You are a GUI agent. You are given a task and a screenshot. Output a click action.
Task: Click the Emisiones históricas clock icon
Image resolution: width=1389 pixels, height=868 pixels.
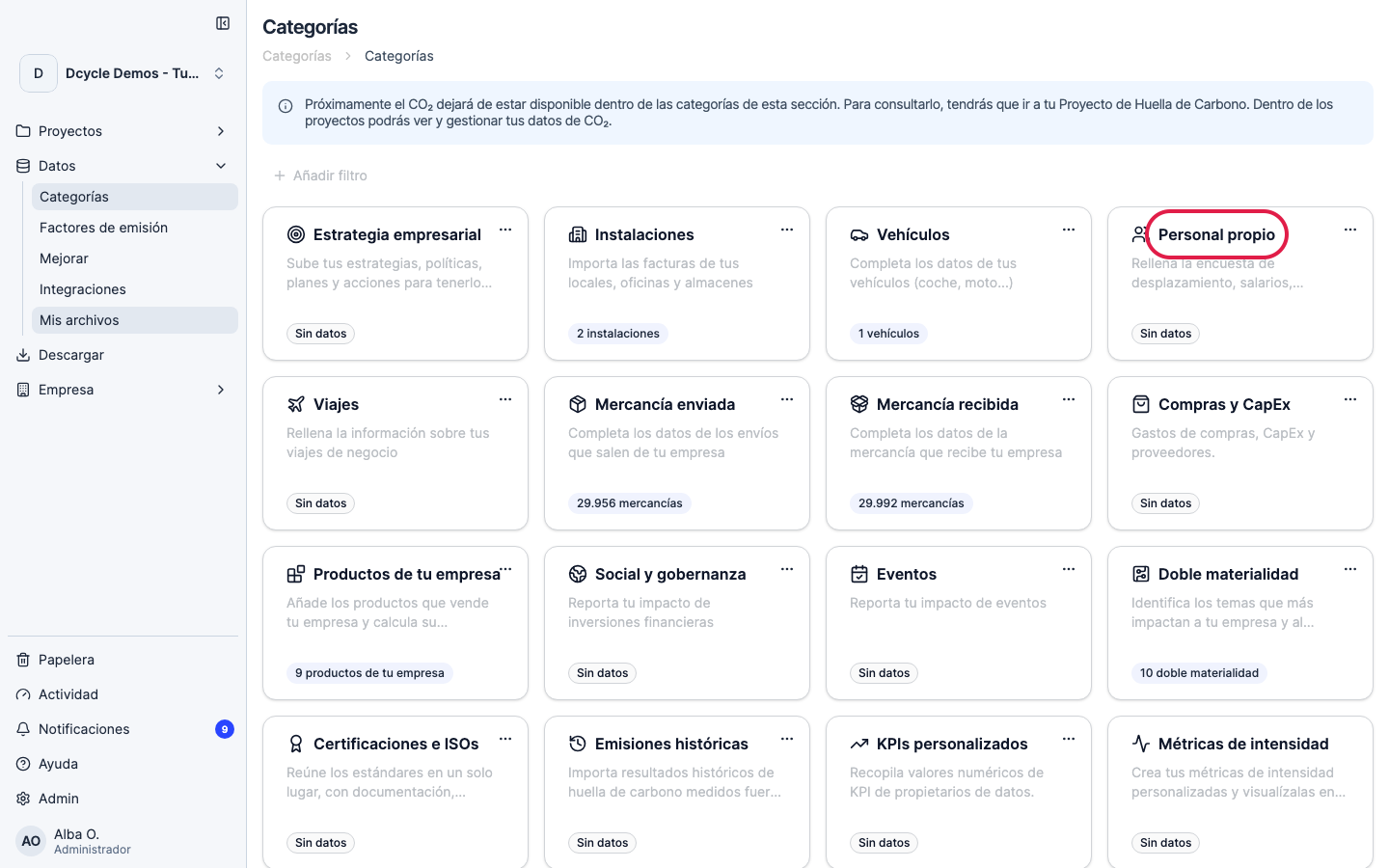pyautogui.click(x=578, y=744)
